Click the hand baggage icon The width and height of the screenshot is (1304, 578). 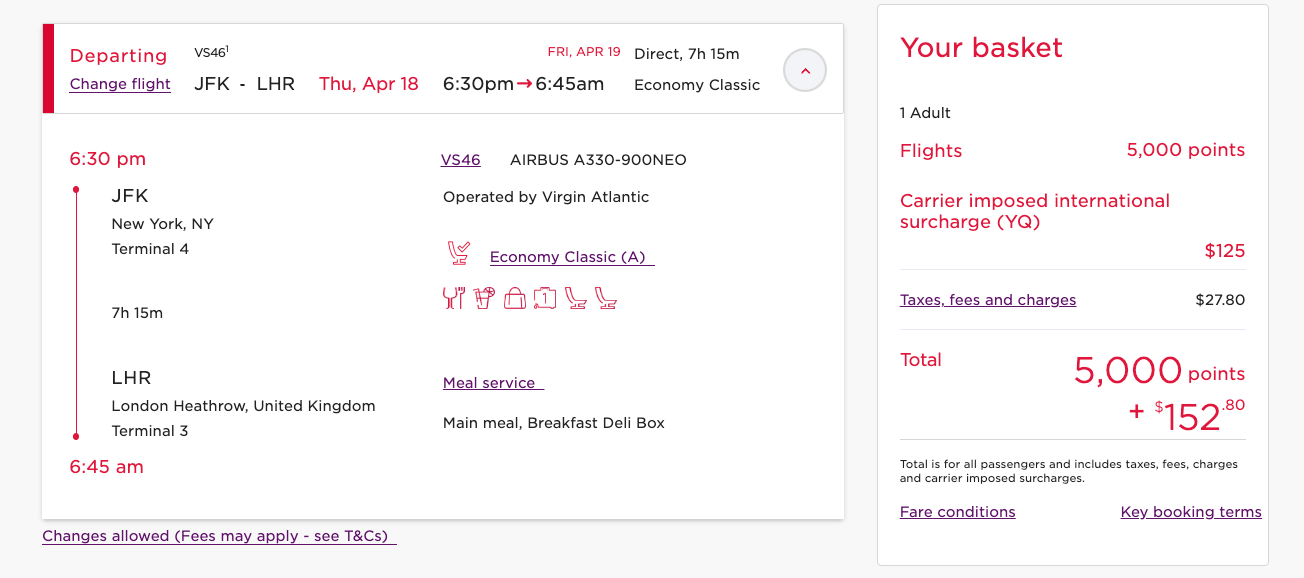[x=514, y=298]
